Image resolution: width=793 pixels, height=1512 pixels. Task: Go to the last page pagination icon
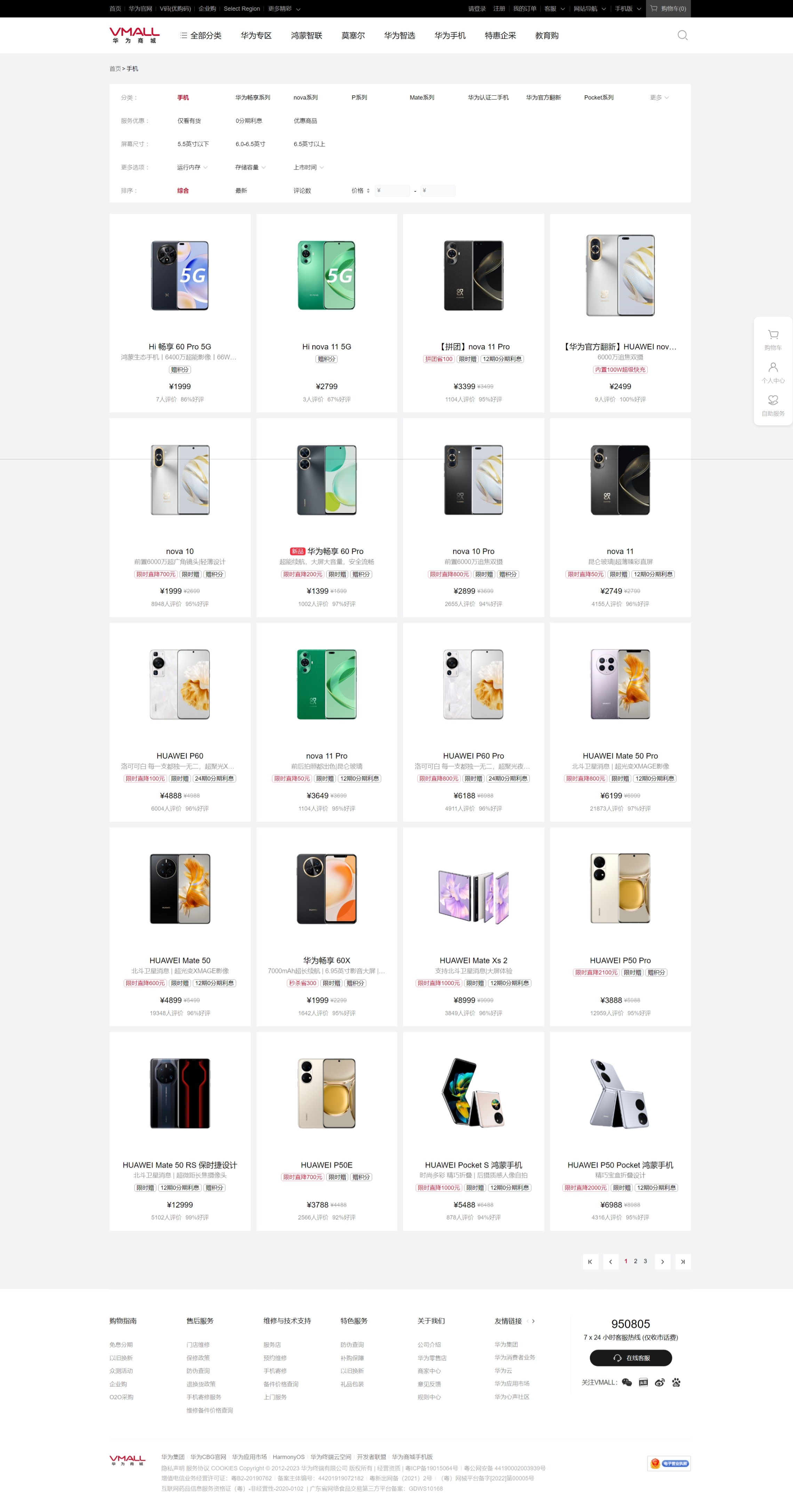(683, 1261)
